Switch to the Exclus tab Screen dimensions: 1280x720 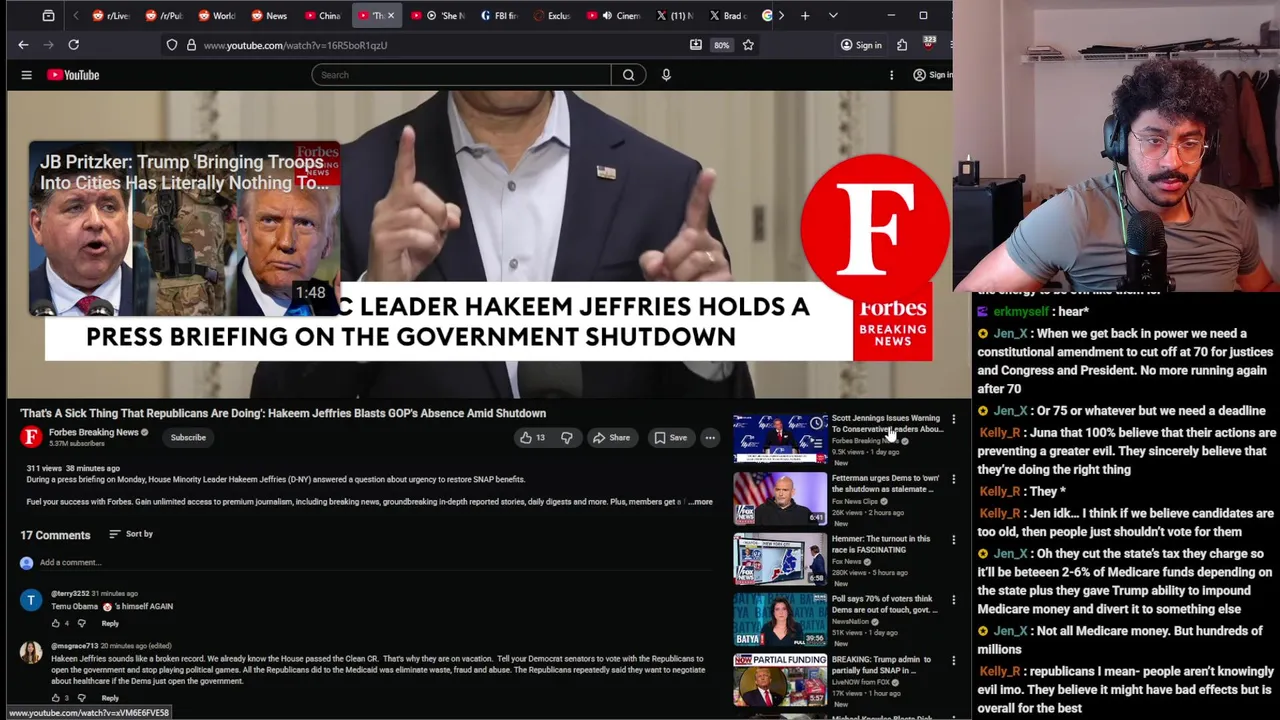552,15
